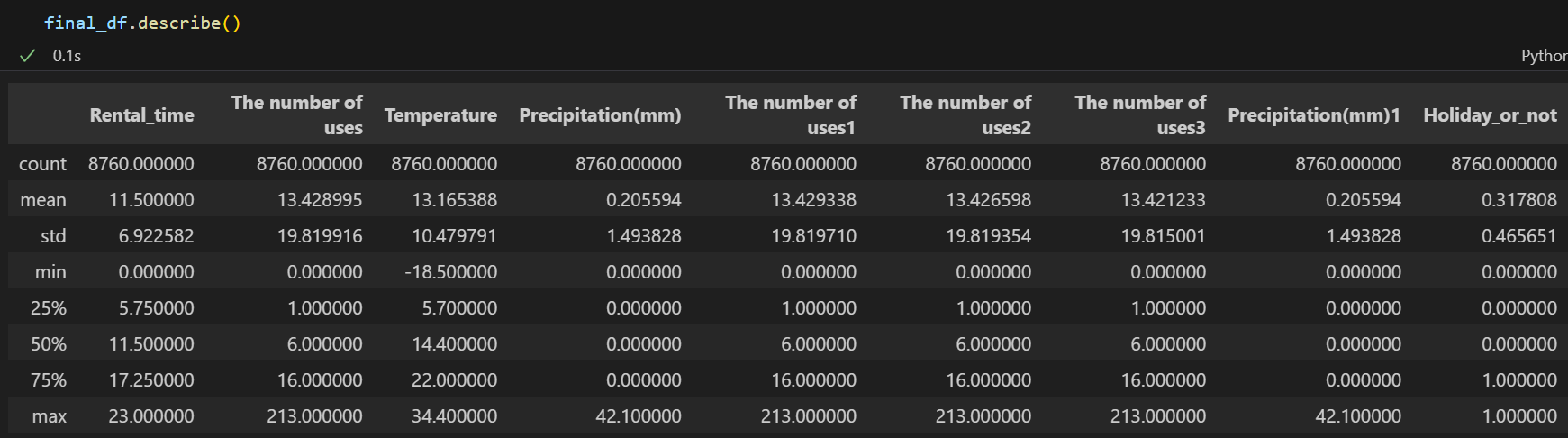Click Rental_time std value 6.922582
Viewport: 1568px width, 438px height.
(x=156, y=236)
